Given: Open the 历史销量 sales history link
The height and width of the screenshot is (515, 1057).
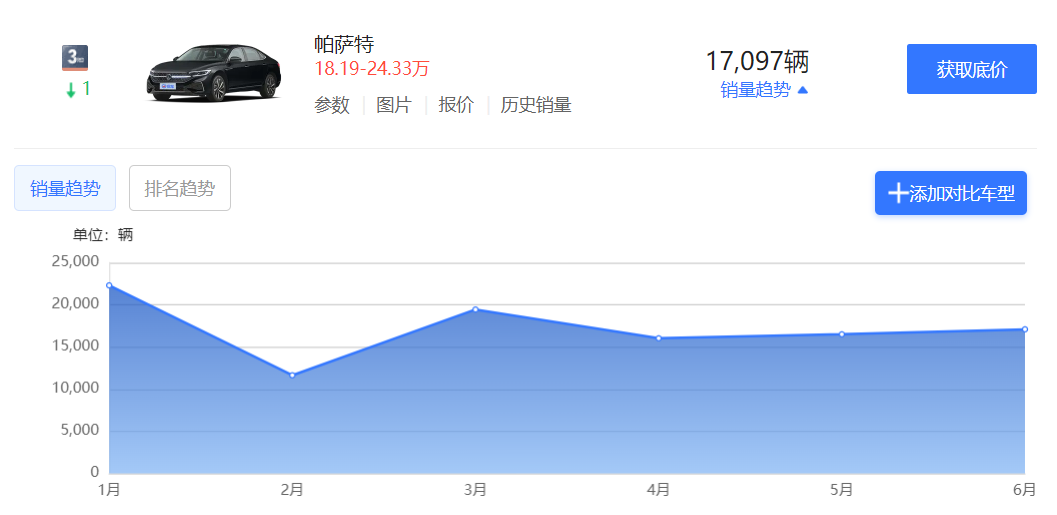Looking at the screenshot, I should pyautogui.click(x=536, y=105).
